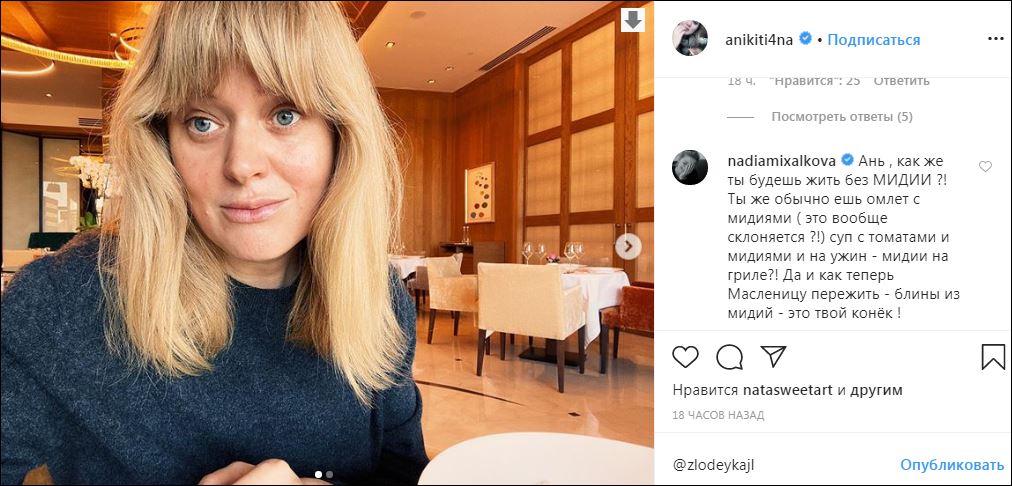Open the three-dot post options menu
Screen dimensions: 1012x486
(995, 40)
